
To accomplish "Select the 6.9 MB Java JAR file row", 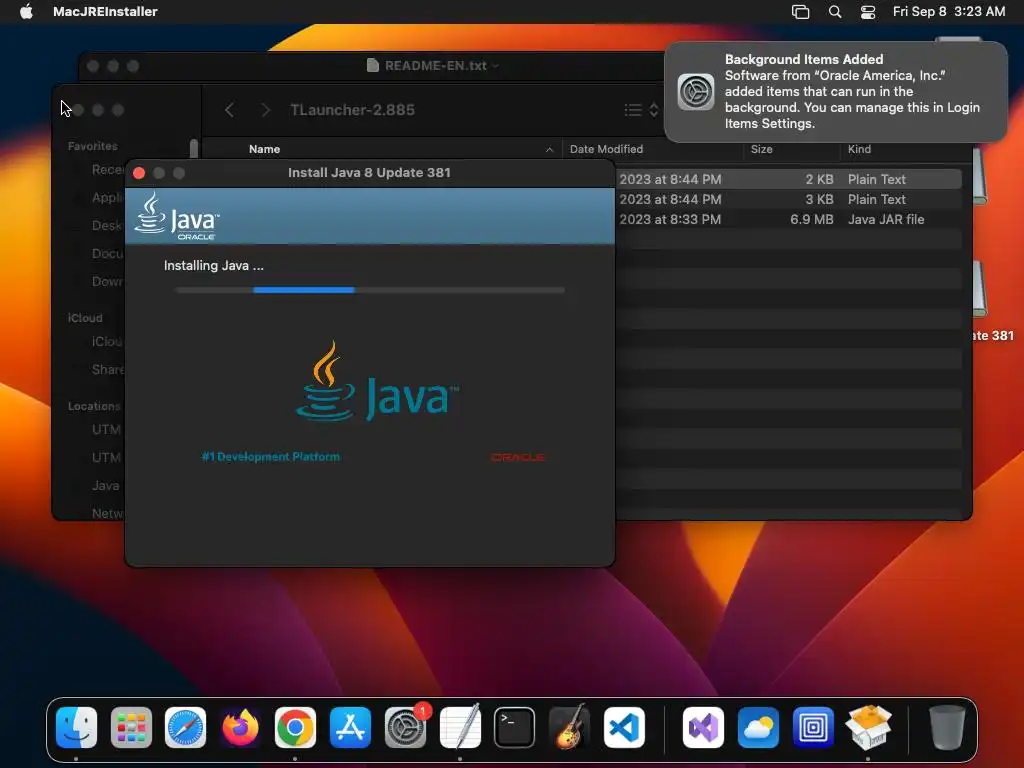I will pyautogui.click(x=788, y=219).
